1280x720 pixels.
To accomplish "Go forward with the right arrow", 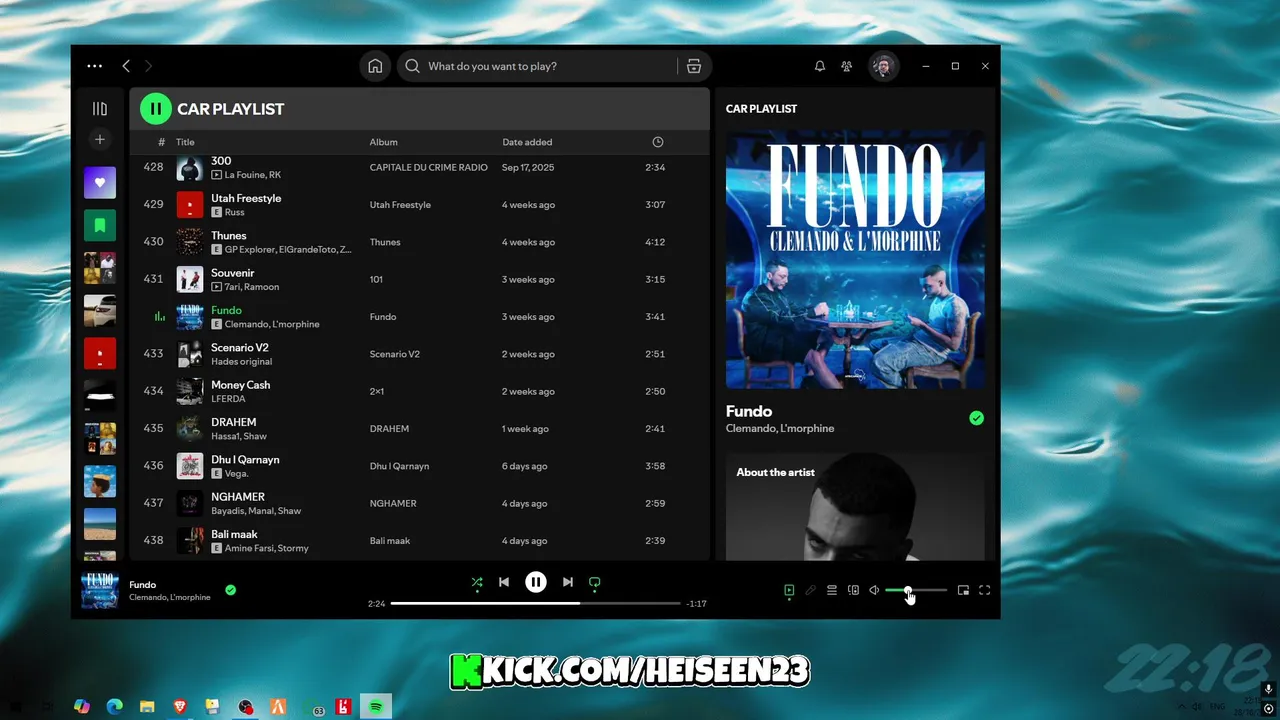I will coord(148,66).
